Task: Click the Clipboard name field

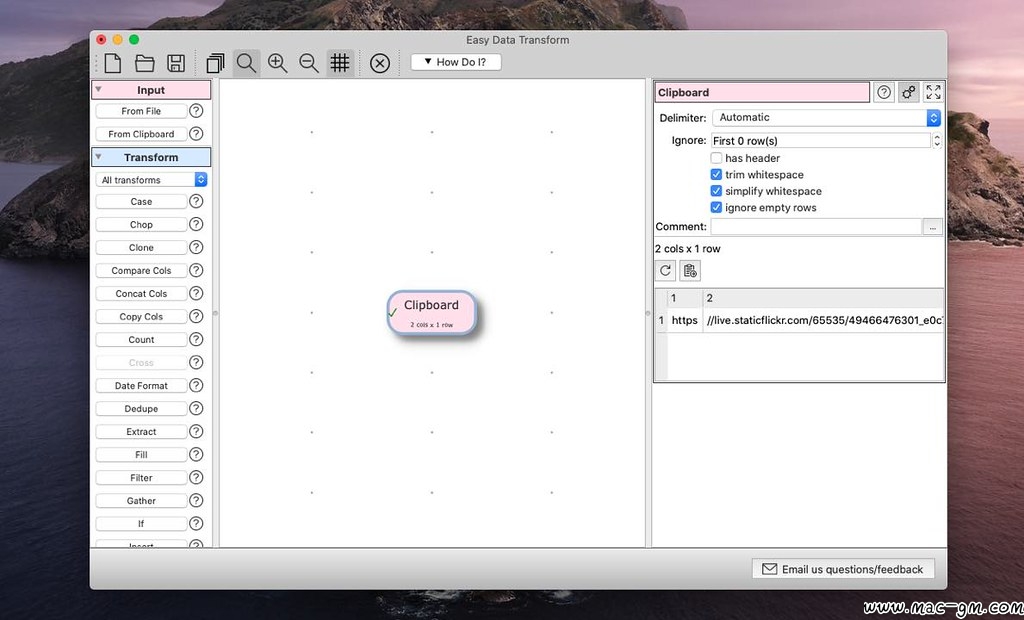Action: [x=762, y=92]
